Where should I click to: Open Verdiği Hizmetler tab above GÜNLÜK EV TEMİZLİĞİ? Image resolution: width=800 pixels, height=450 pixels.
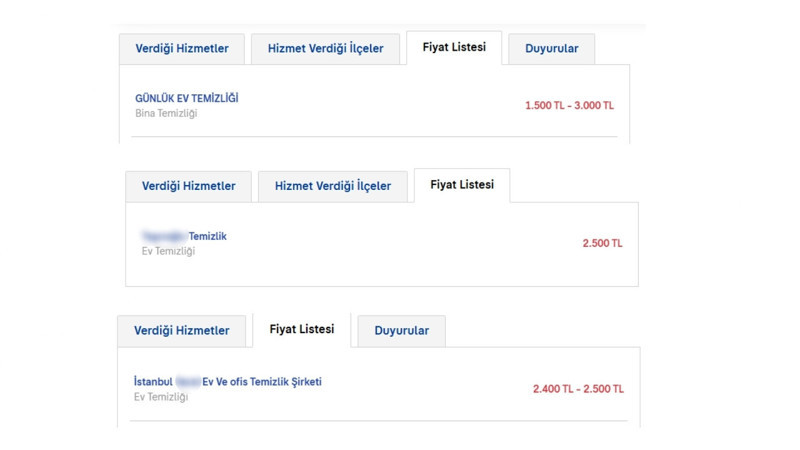(182, 49)
